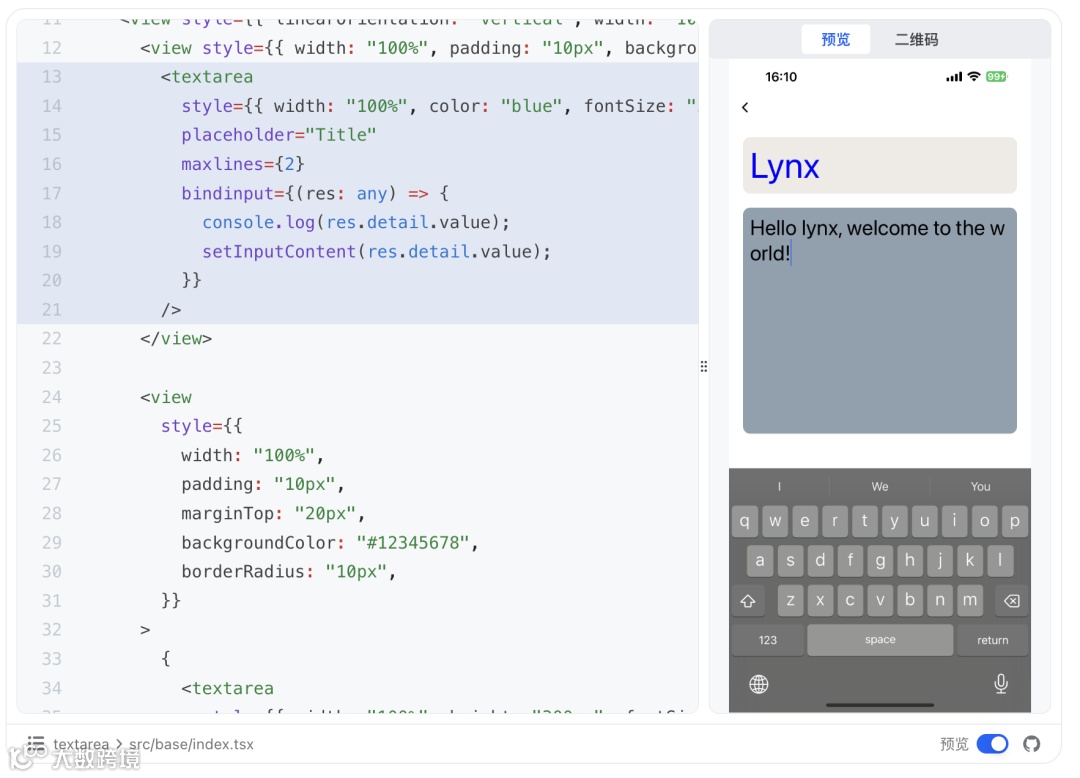Click line number 13 in gutter
Screen dimensions: 1080x778
click(x=52, y=77)
